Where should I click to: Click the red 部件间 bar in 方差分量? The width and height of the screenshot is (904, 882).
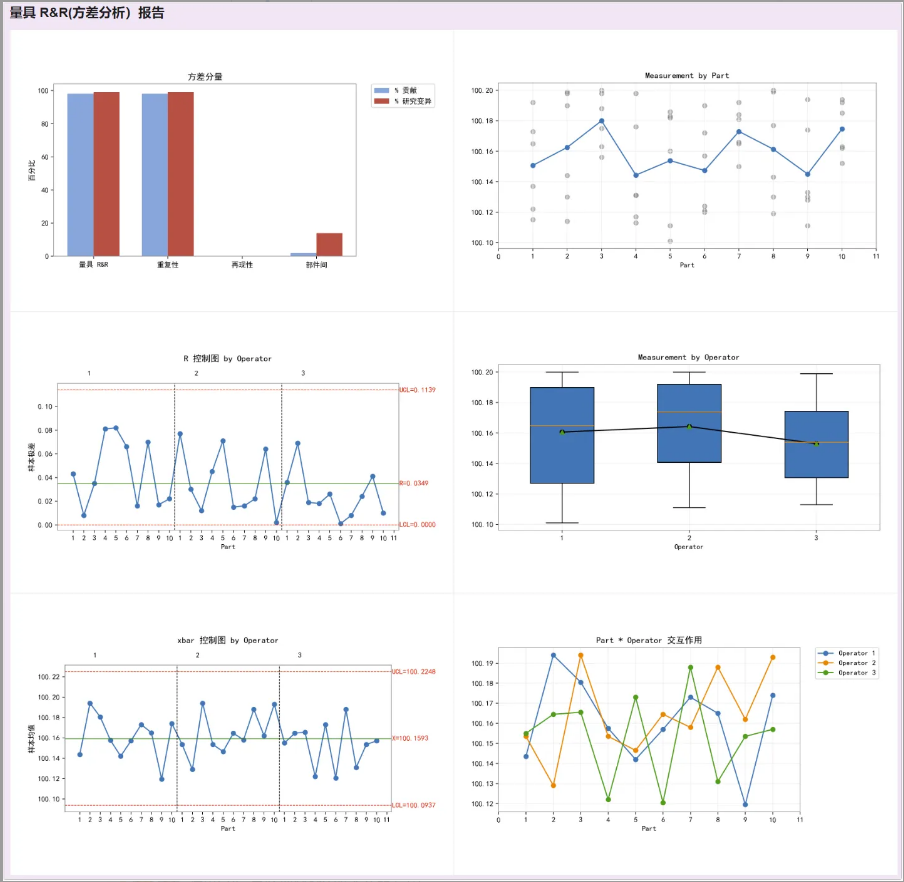coord(329,244)
